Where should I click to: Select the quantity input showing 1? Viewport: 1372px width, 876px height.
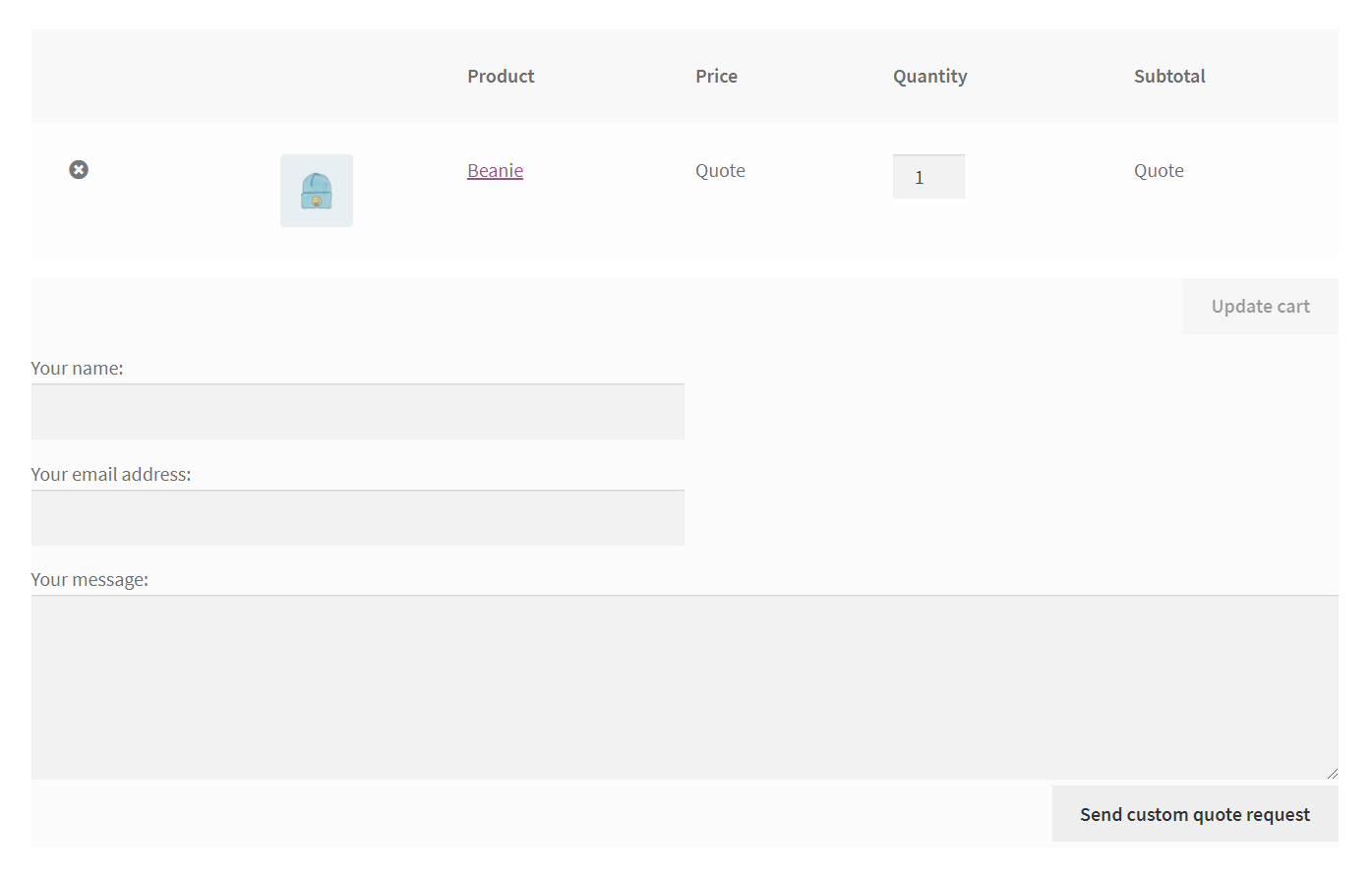[928, 176]
